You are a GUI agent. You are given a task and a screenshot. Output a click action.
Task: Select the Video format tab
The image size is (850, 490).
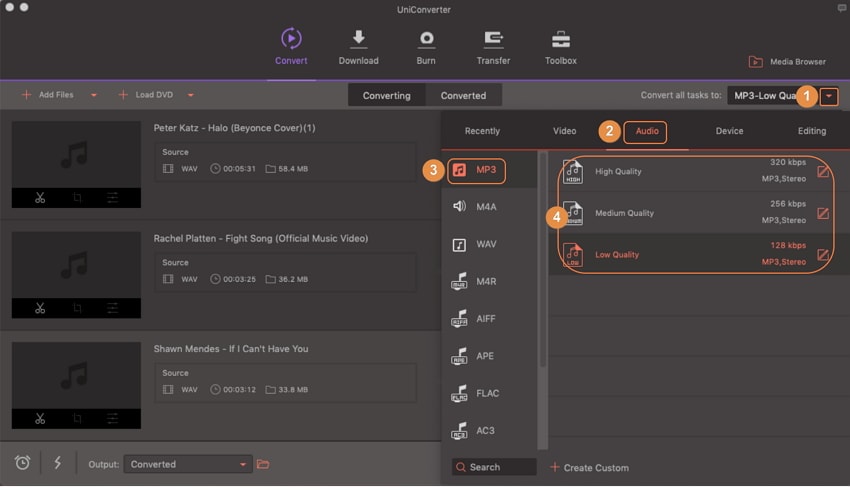pos(564,131)
